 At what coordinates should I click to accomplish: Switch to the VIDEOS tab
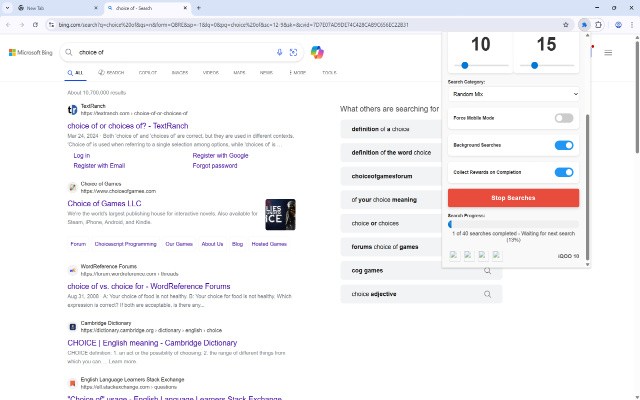pos(211,73)
